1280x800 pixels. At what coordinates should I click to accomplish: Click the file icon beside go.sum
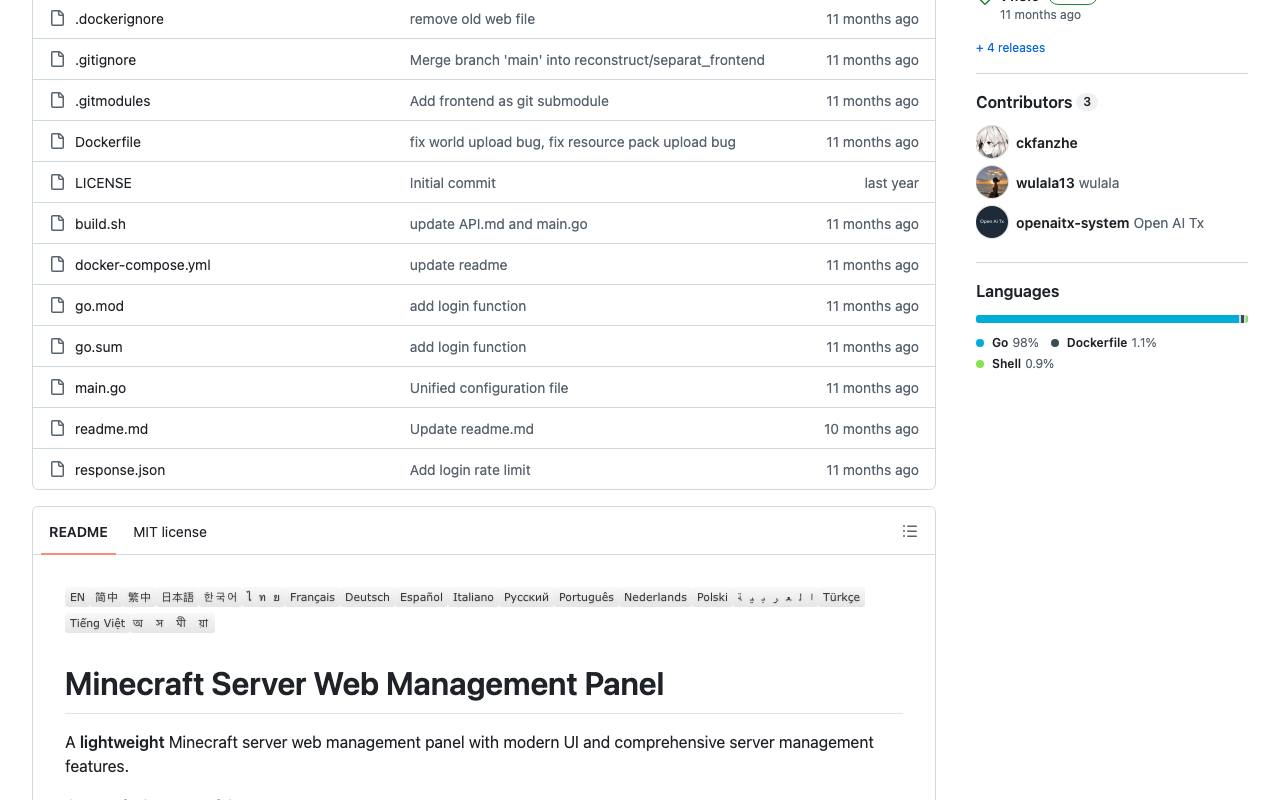pyautogui.click(x=57, y=346)
